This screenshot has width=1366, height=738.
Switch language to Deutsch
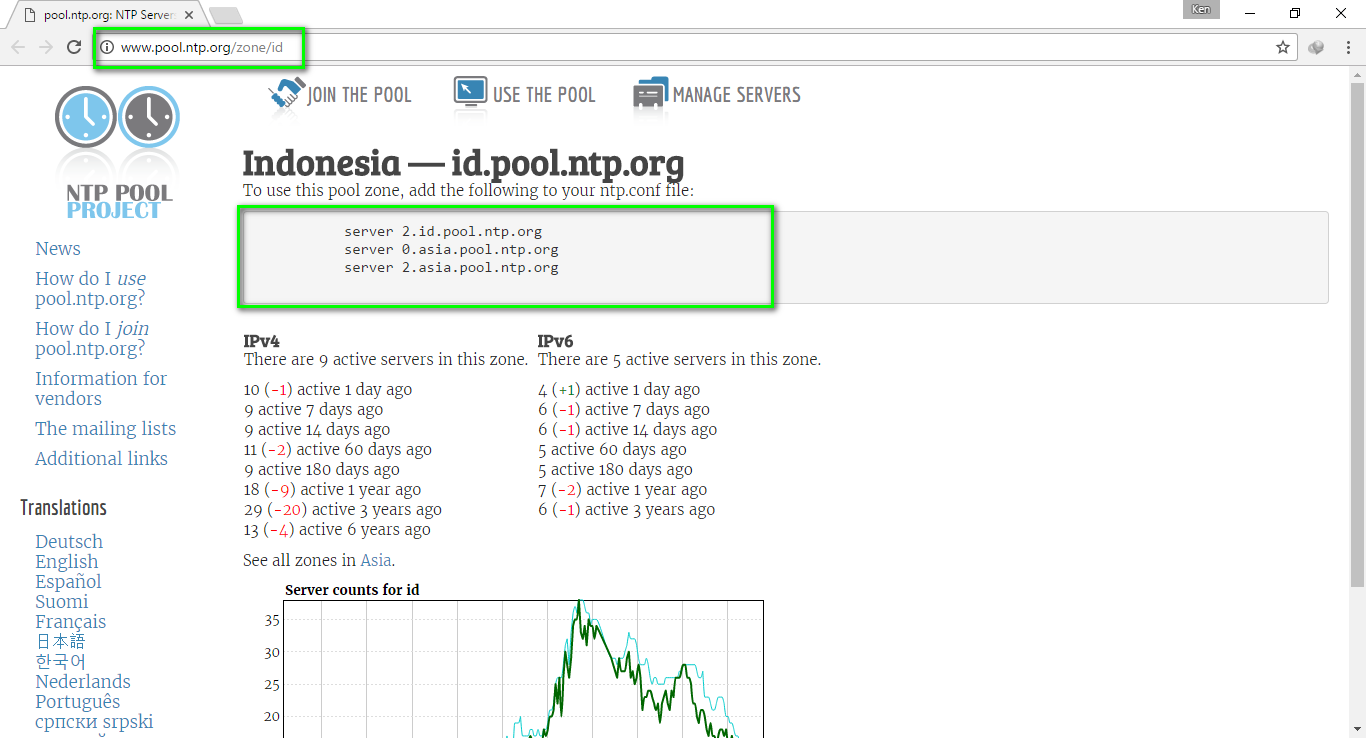(x=69, y=542)
